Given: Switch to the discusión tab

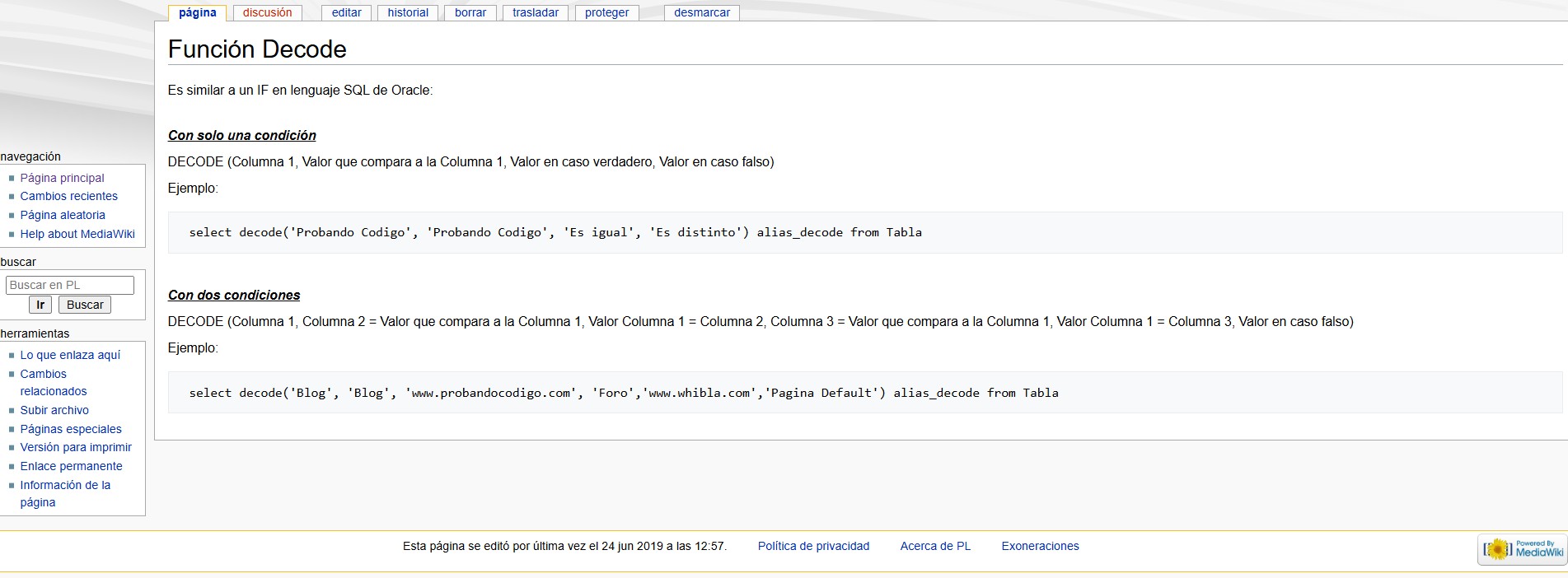Looking at the screenshot, I should (268, 12).
